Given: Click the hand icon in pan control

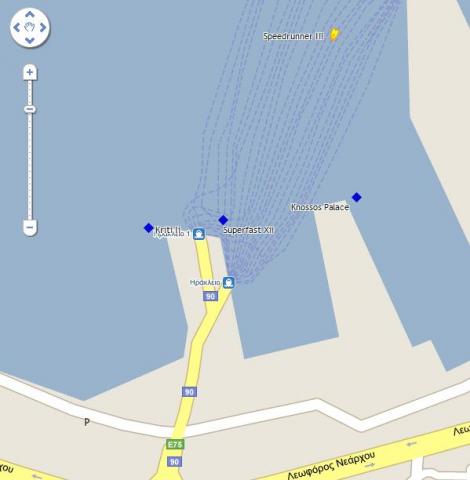Looking at the screenshot, I should coord(30,27).
